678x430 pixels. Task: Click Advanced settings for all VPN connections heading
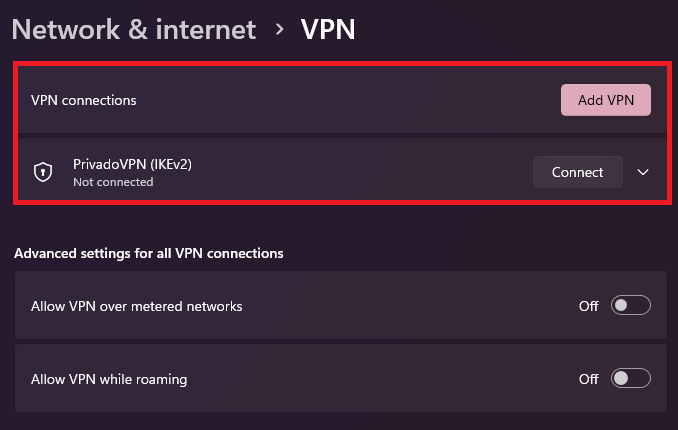click(x=149, y=253)
